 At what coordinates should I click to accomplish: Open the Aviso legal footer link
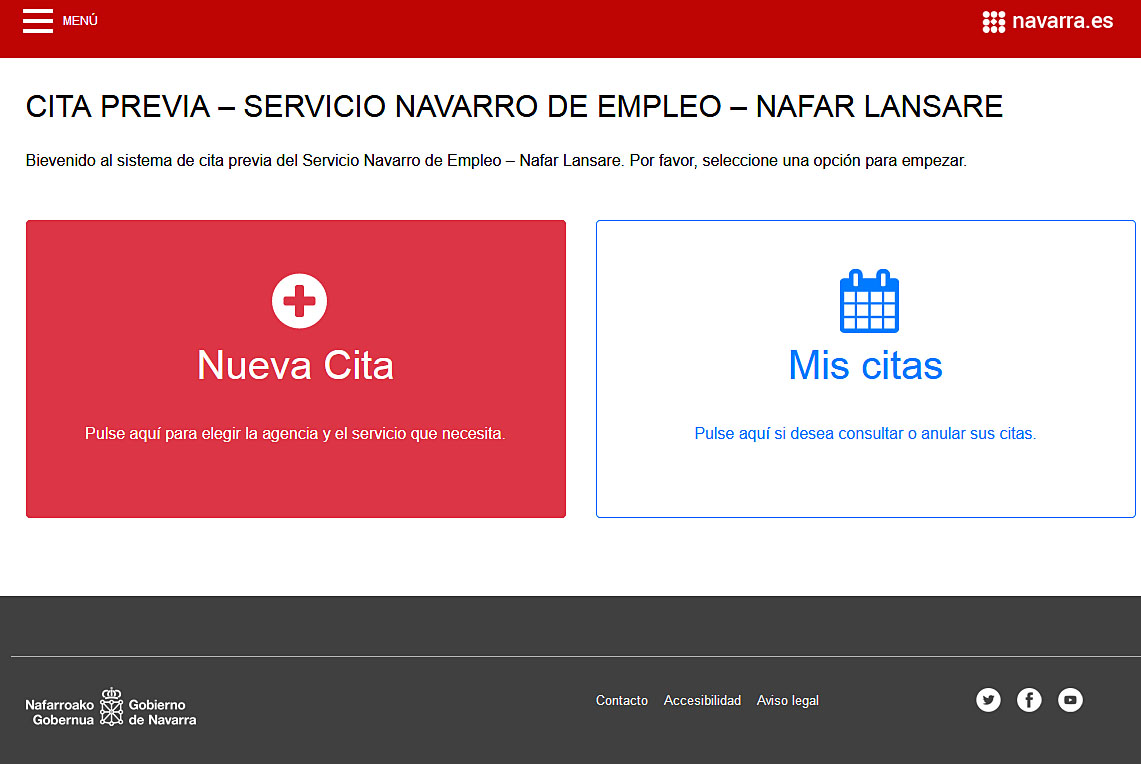787,701
